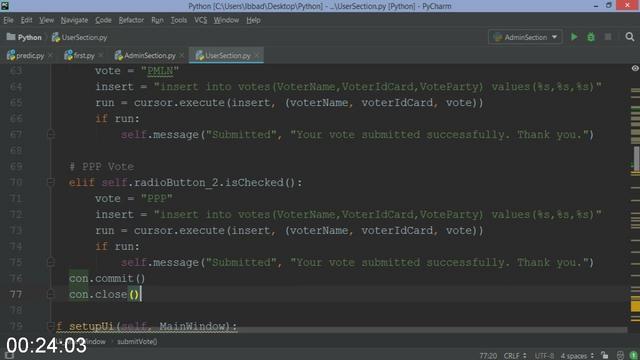640x360 pixels.
Task: Click the "# PPP Vote" comment line
Action: 101,167
